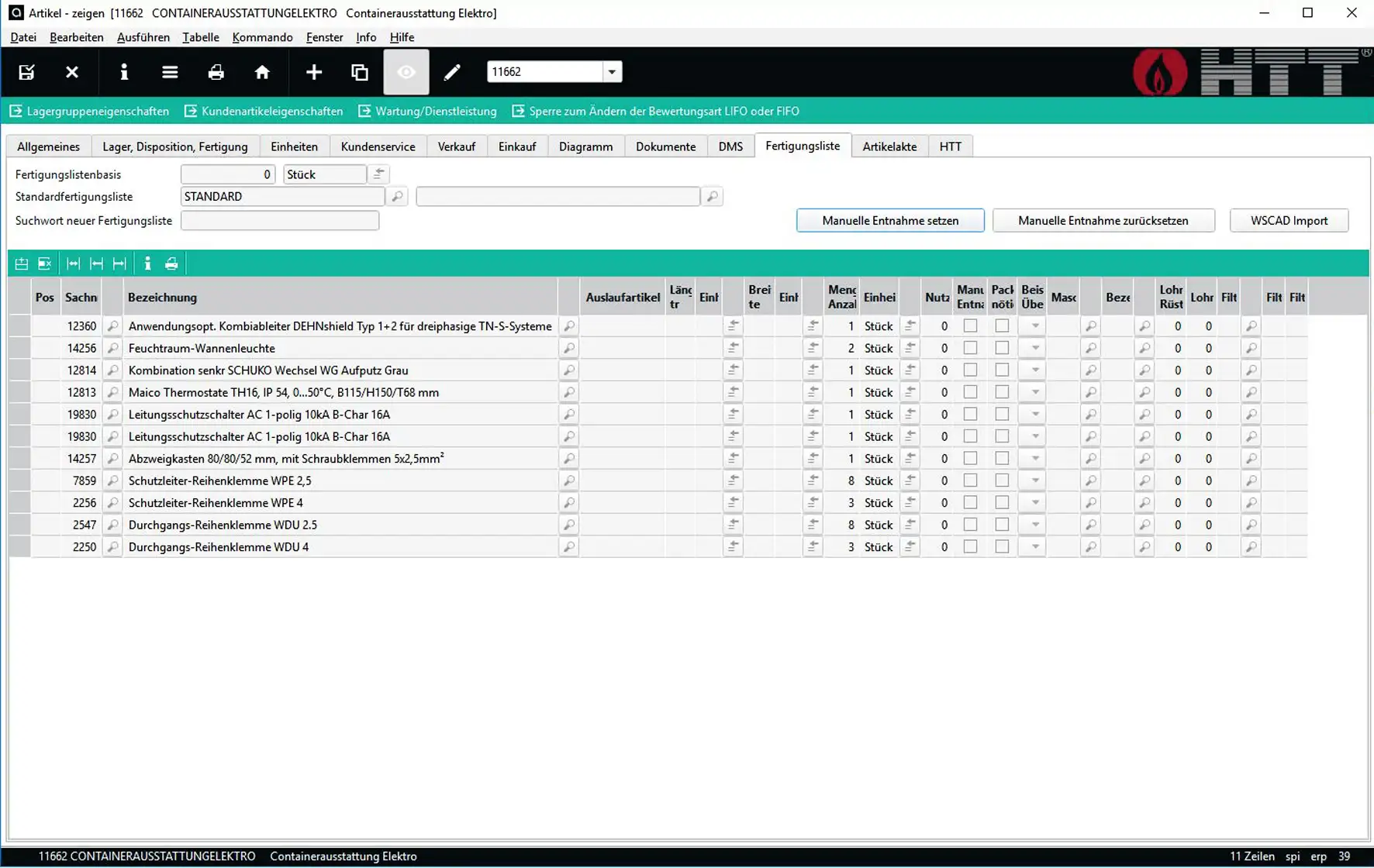1374x868 pixels.
Task: Switch to the Allgemeines tab
Action: coord(48,146)
